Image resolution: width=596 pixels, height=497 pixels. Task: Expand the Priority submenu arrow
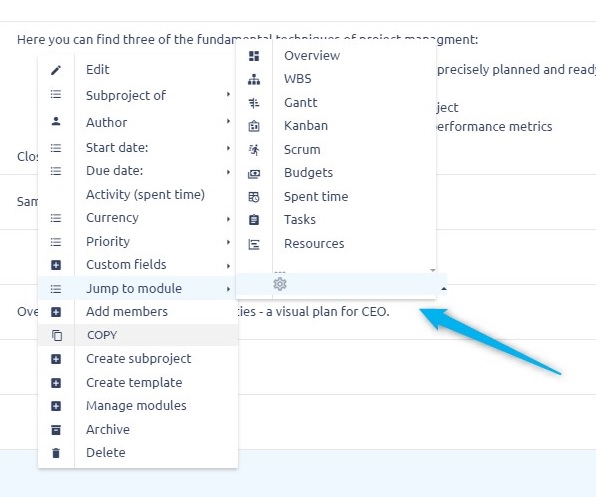(228, 242)
